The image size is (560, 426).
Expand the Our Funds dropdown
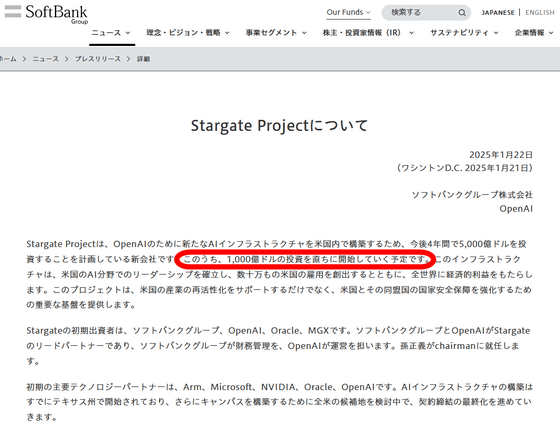coord(348,12)
